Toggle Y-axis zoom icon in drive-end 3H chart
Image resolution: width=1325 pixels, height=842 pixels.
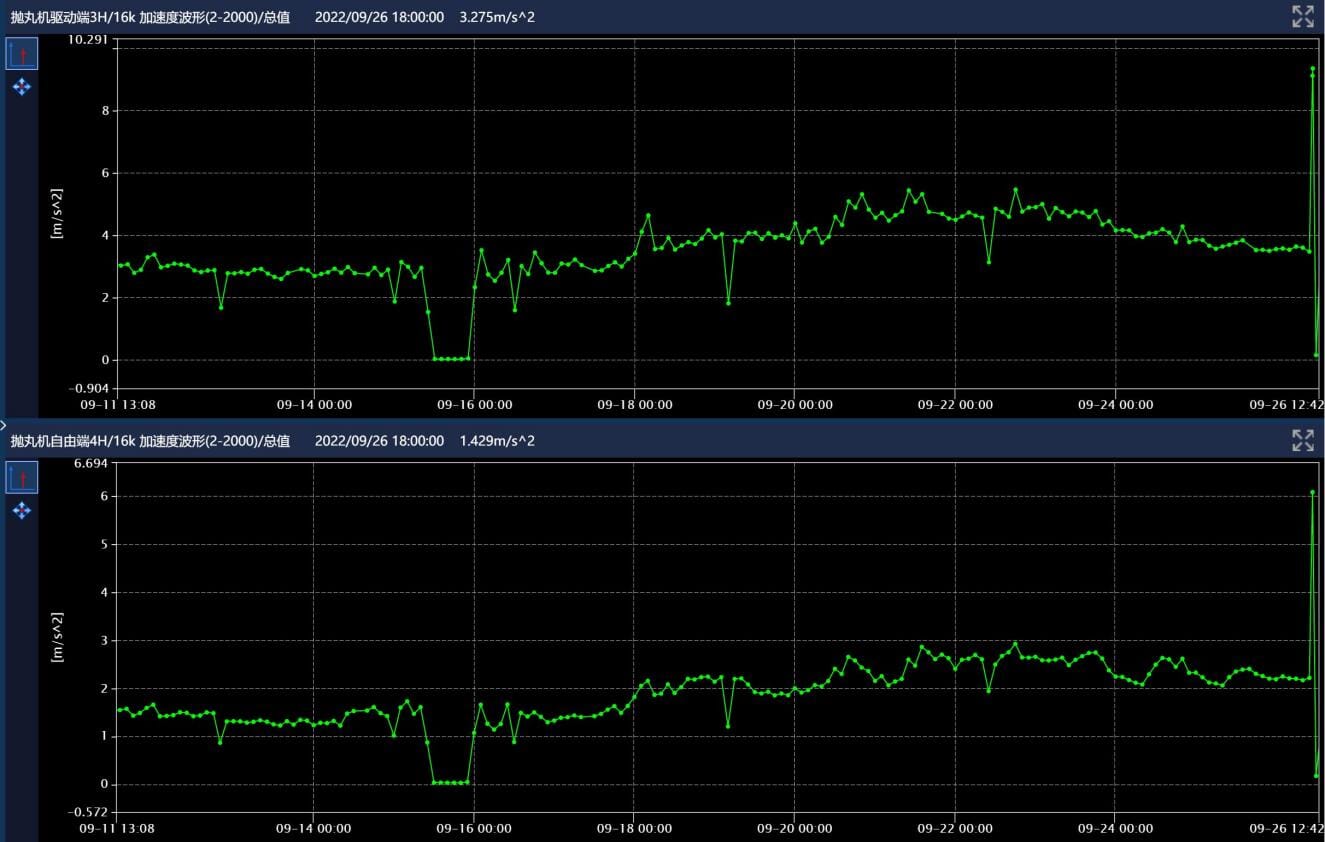[x=22, y=54]
